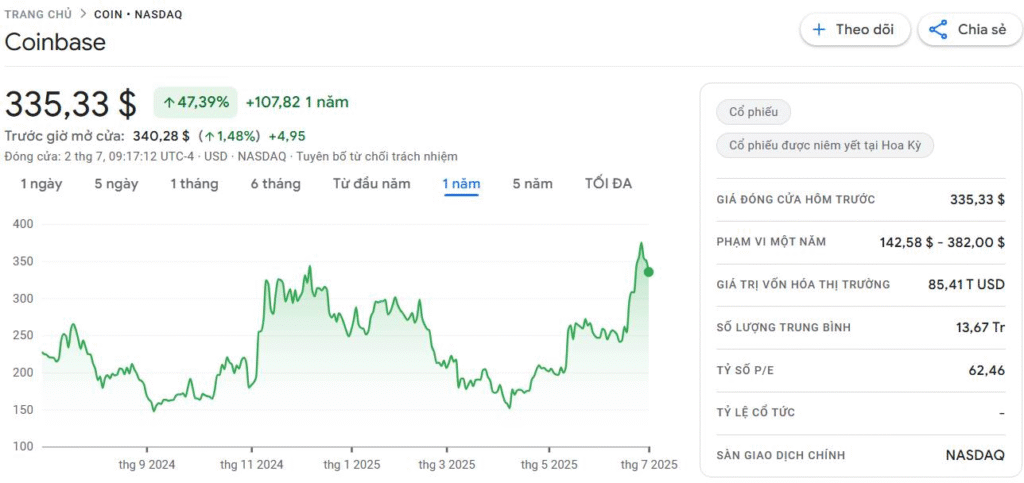Click the 13,67 Tr average volume value

coord(980,328)
